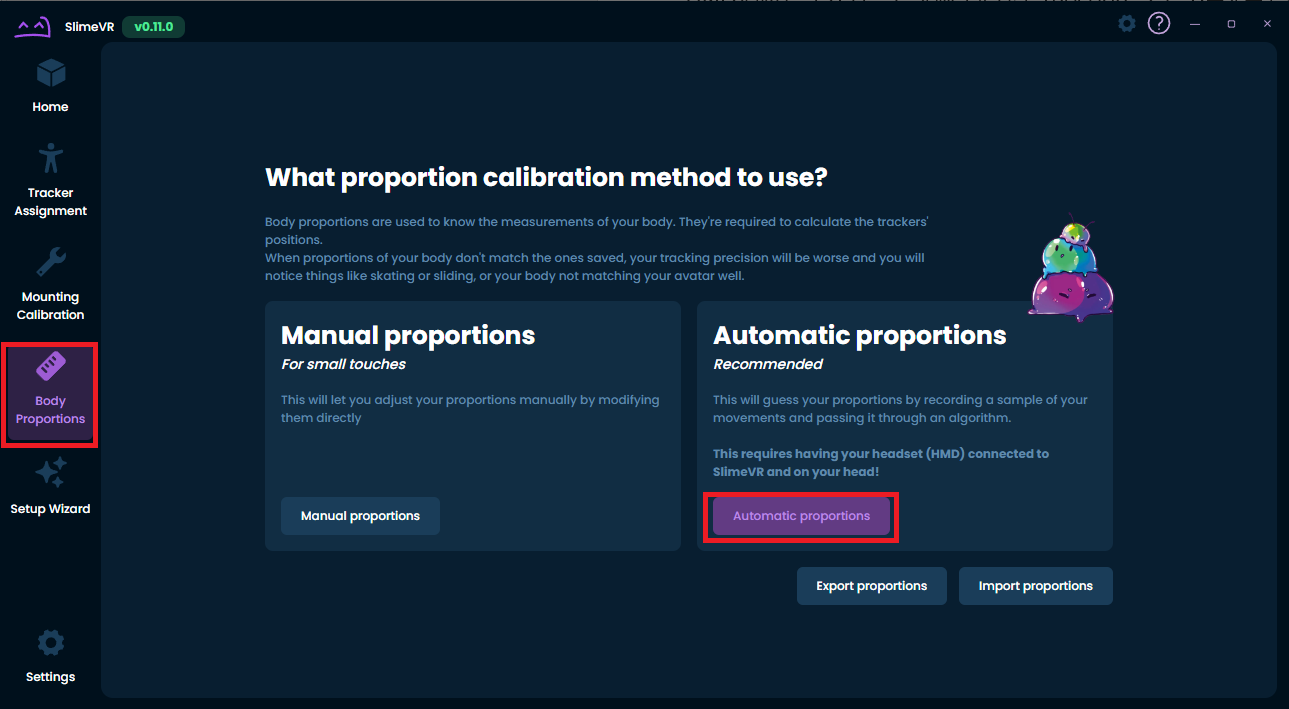Launch Setup Wizard via the sparkles icon
This screenshot has height=709, width=1289.
(50, 473)
